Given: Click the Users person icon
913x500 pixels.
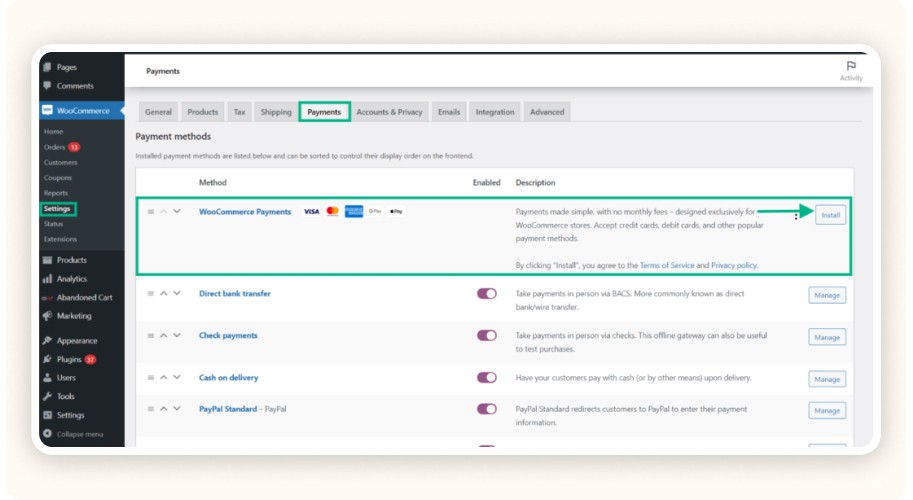Looking at the screenshot, I should (x=47, y=378).
